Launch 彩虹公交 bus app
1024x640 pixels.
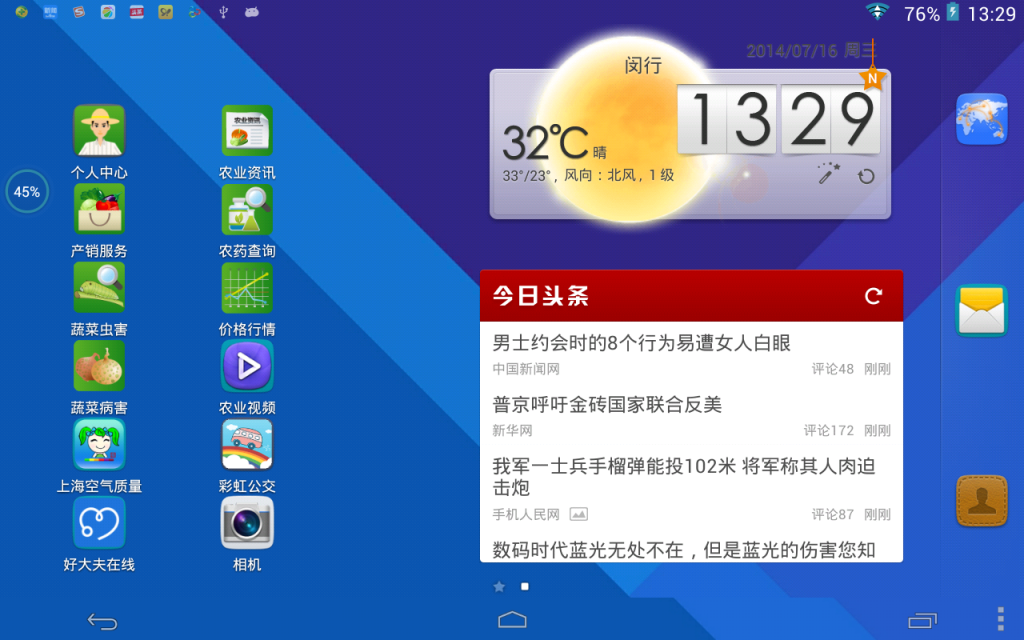pyautogui.click(x=247, y=445)
